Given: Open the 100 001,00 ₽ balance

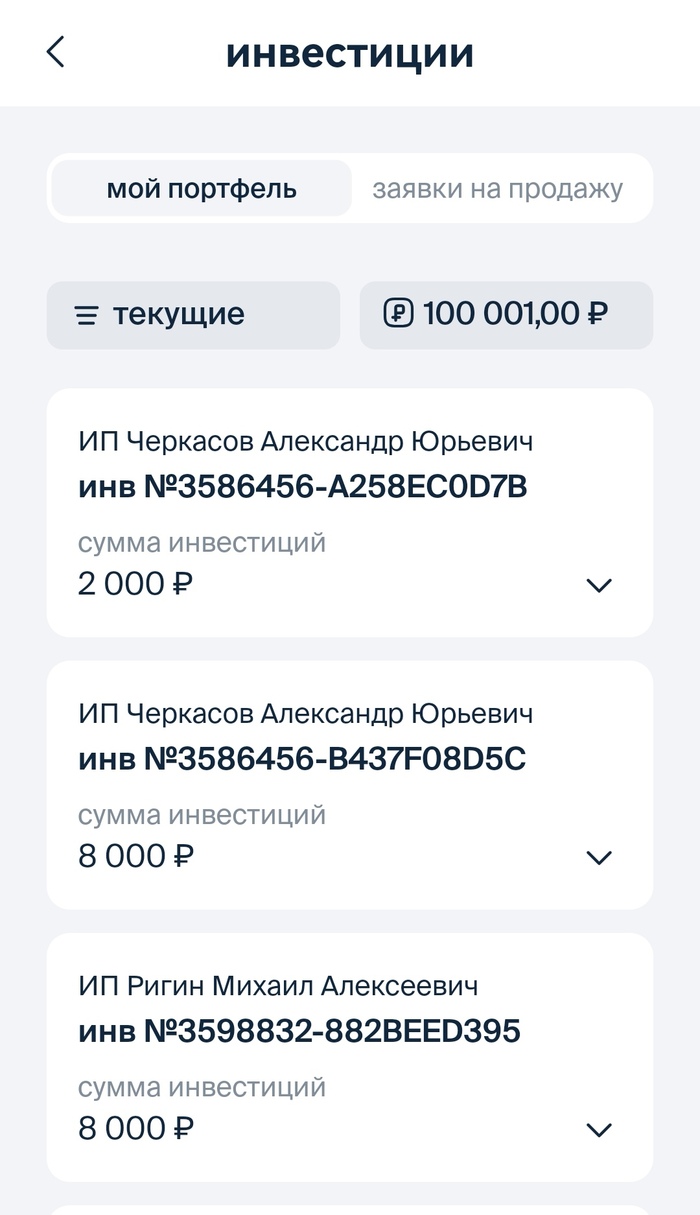Looking at the screenshot, I should (515, 314).
